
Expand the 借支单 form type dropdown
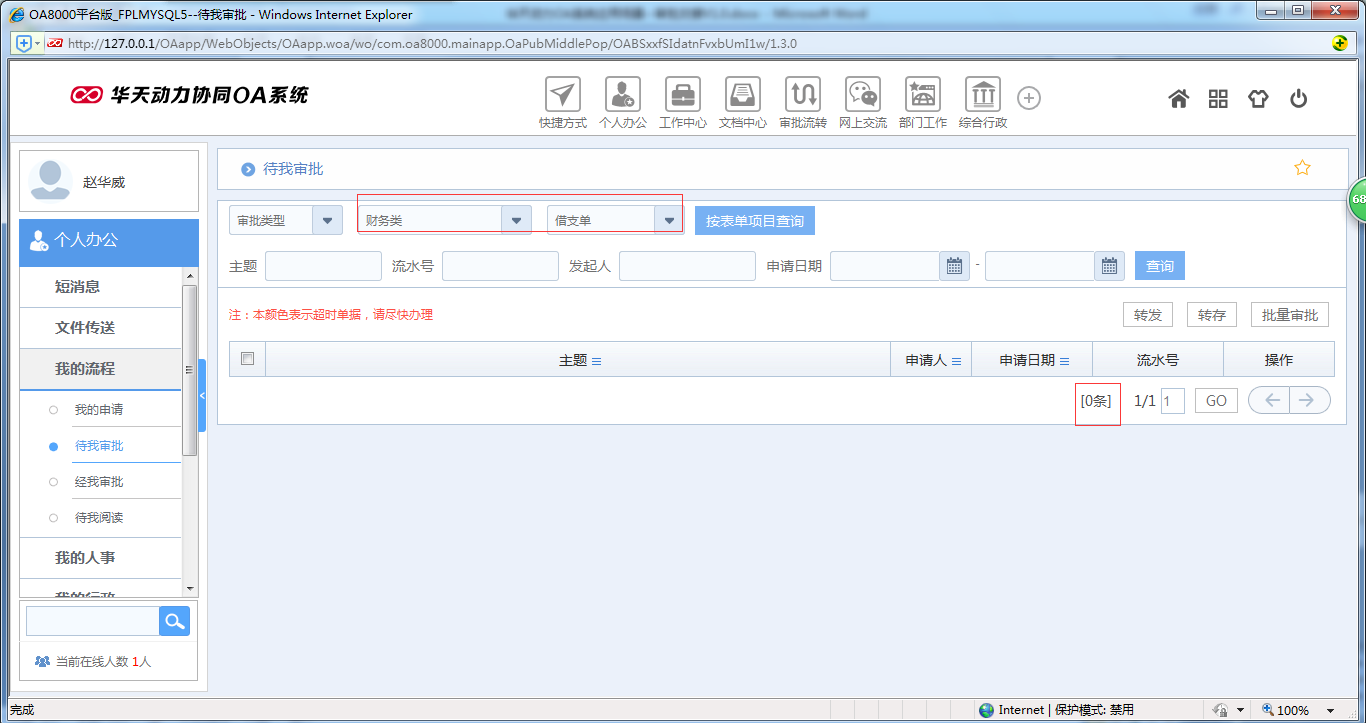point(668,220)
